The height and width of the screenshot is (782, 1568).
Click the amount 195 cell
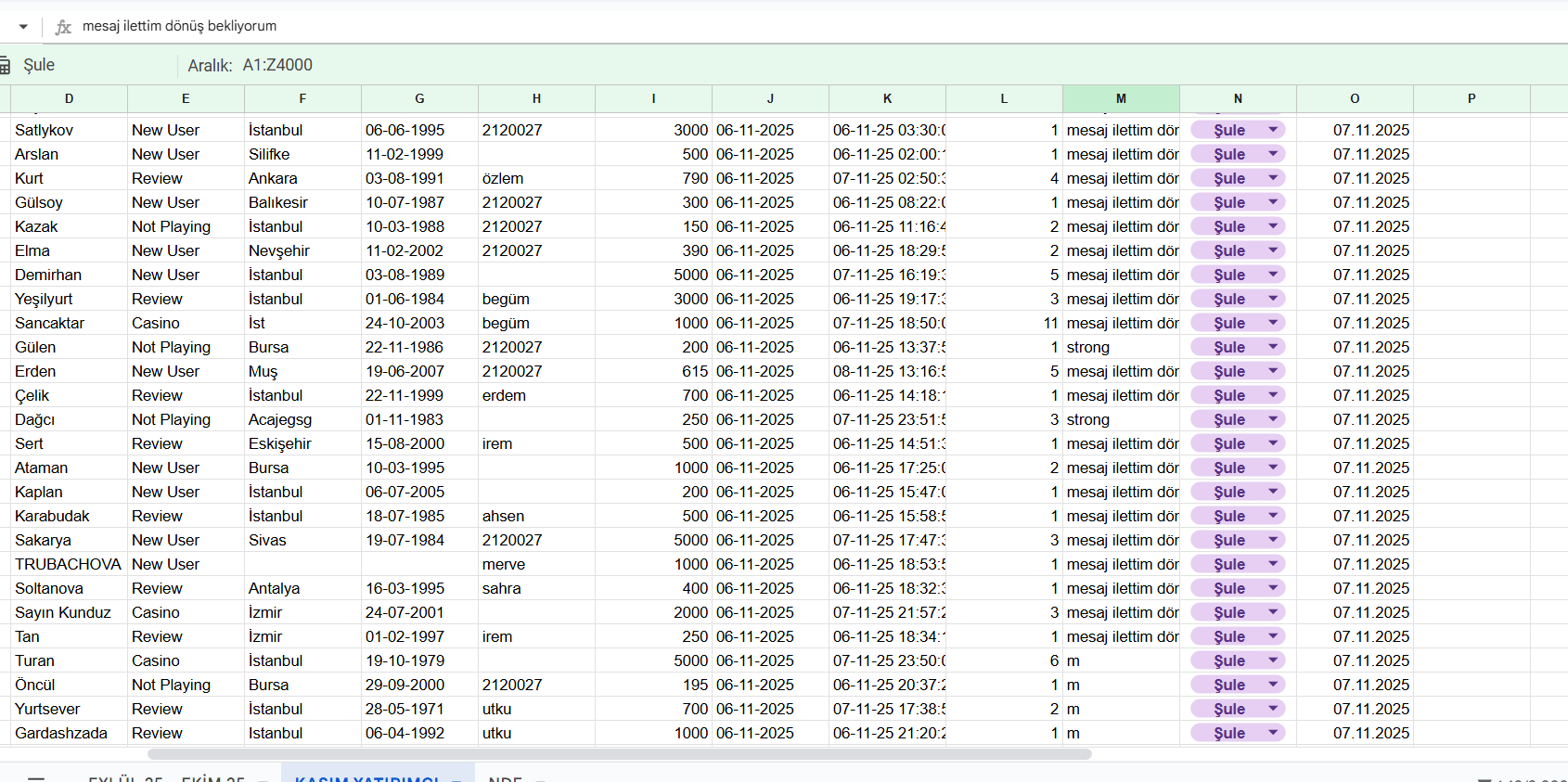[653, 685]
